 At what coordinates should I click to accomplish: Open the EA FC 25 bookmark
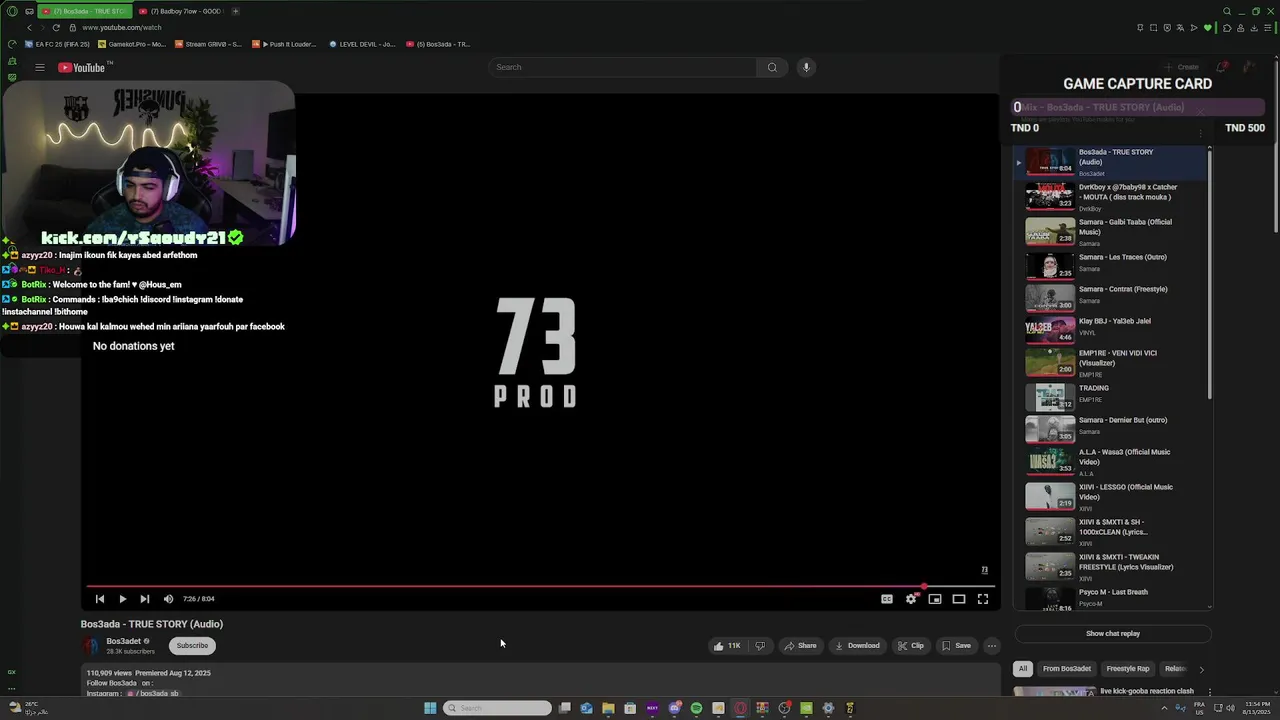(58, 44)
